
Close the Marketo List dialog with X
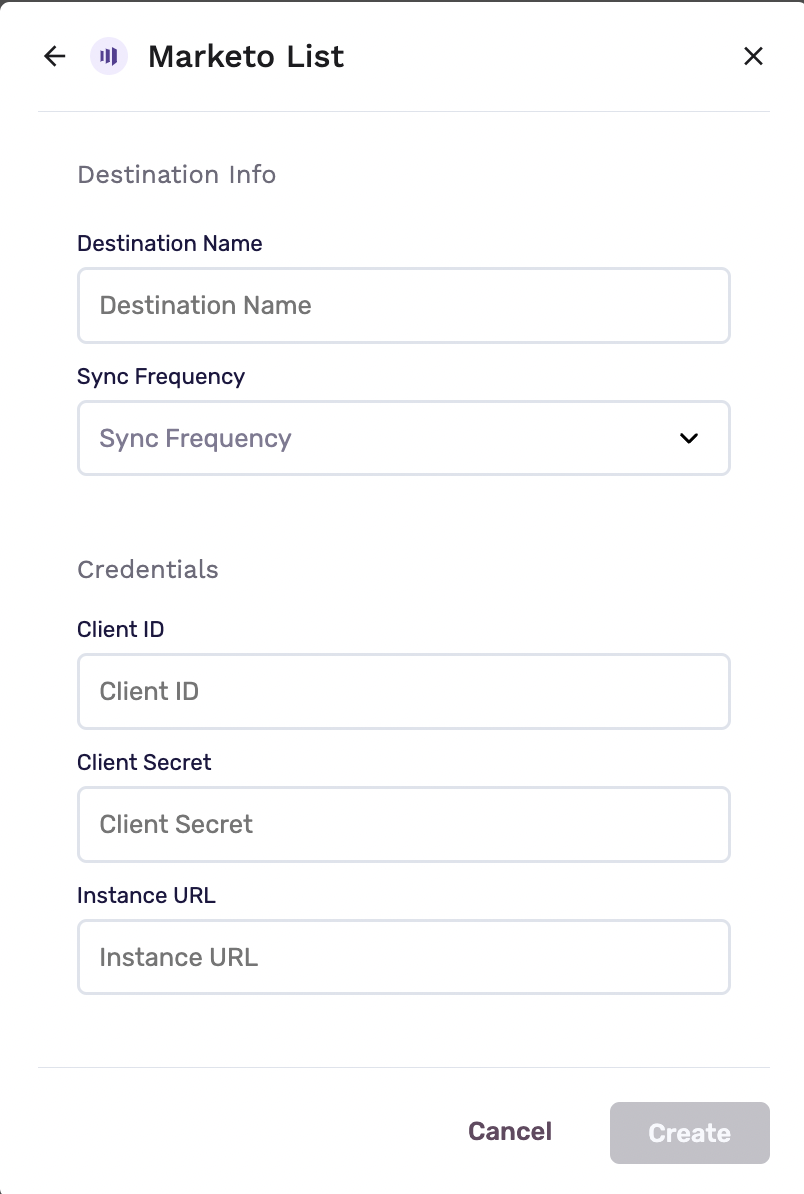753,56
